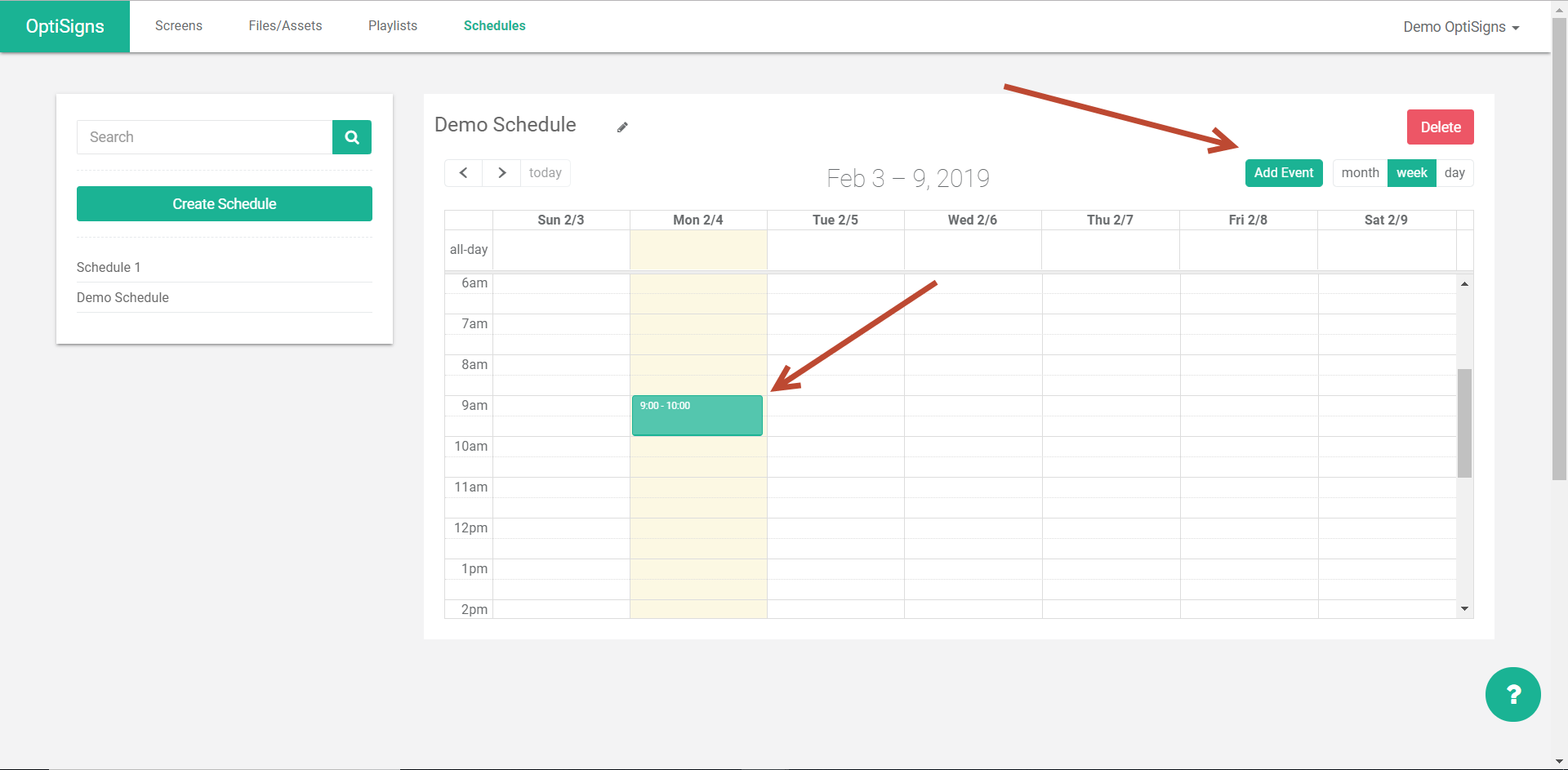This screenshot has width=1568, height=770.
Task: Select Schedule 1 from the list
Action: click(x=108, y=267)
